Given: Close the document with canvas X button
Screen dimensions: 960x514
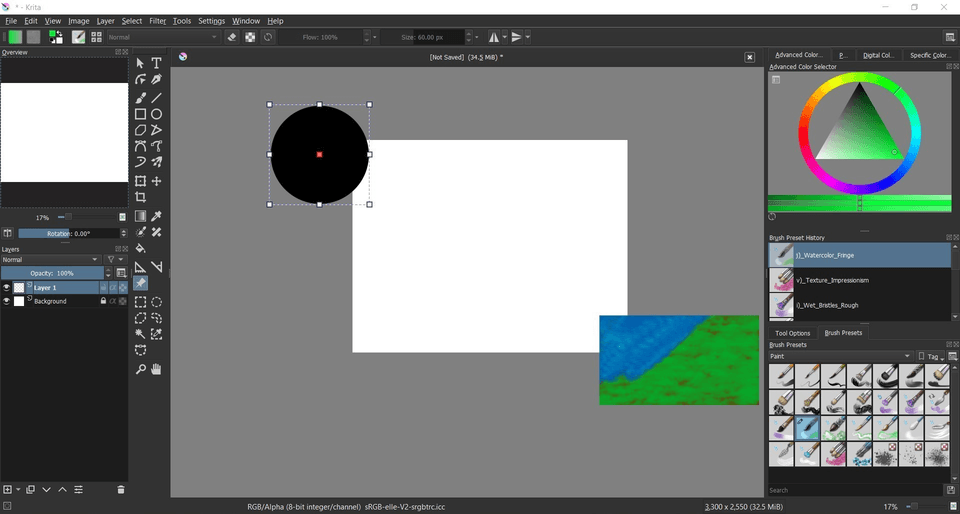Looking at the screenshot, I should [x=749, y=57].
